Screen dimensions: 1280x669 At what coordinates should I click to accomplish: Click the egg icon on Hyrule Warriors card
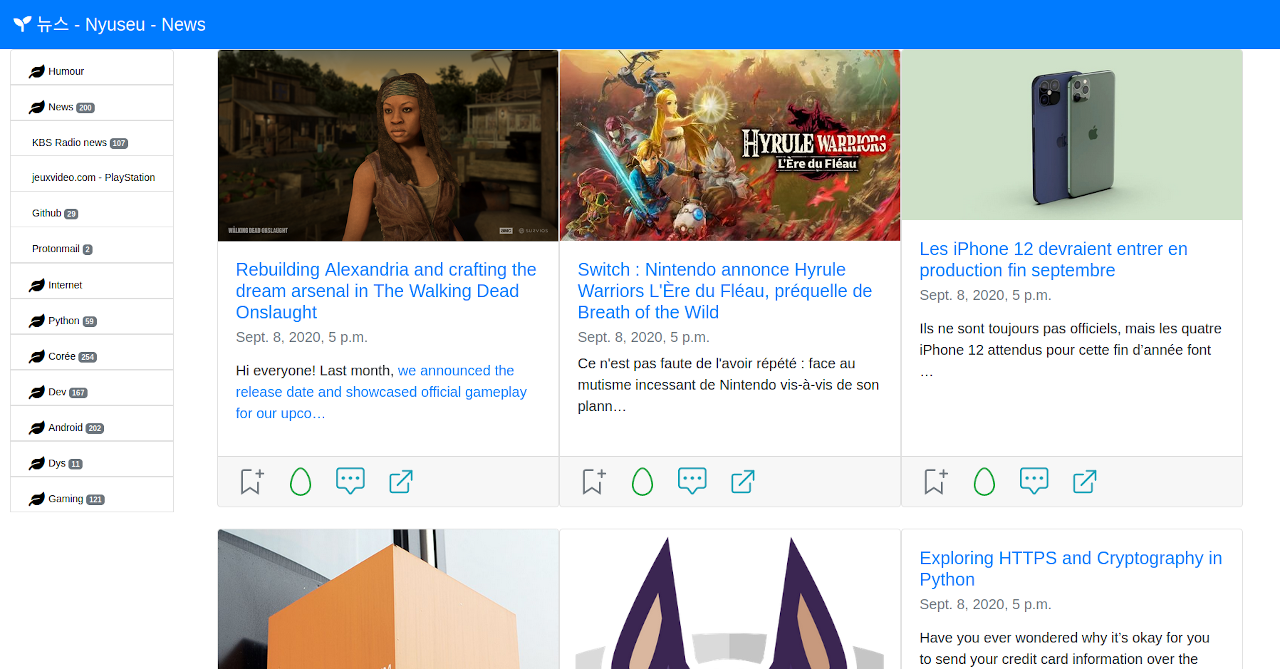point(642,481)
